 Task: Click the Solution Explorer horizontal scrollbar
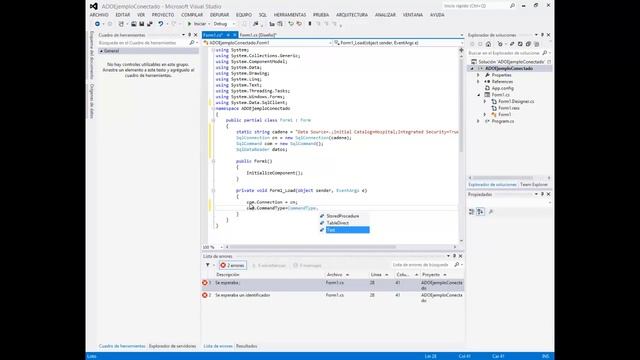503,178
